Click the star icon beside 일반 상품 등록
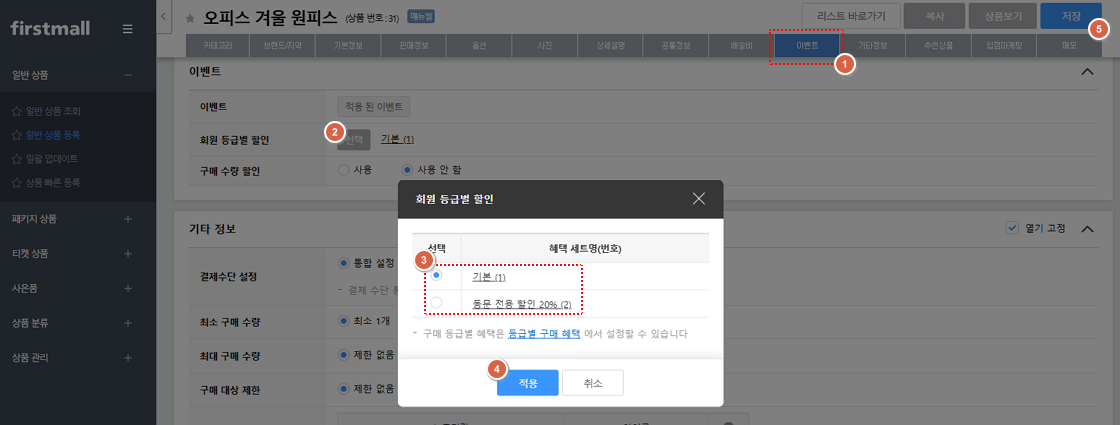1120x425 pixels. (17, 134)
